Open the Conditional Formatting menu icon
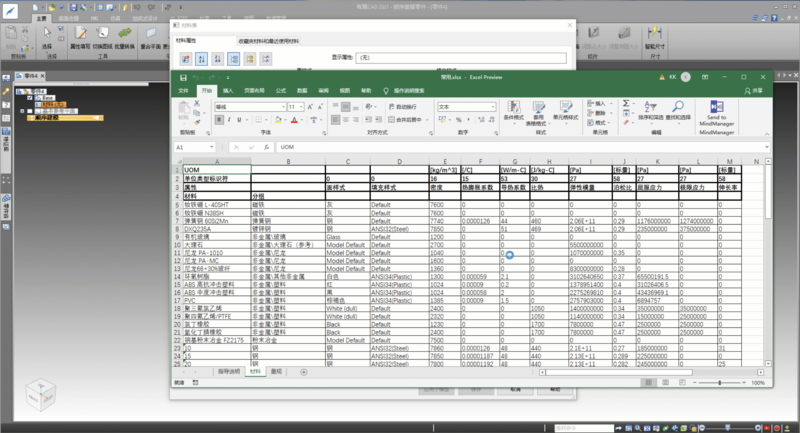The image size is (800, 433). (x=512, y=107)
